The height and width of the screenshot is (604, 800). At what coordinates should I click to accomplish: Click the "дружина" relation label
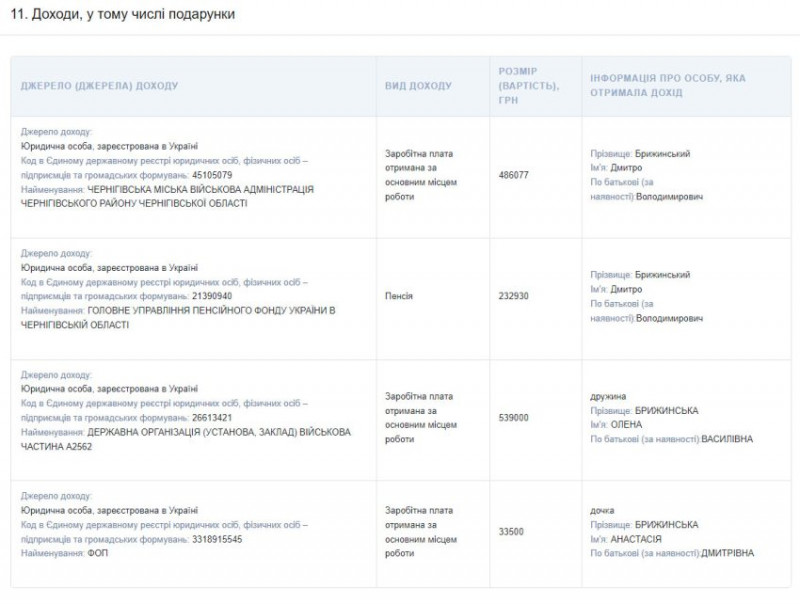(x=608, y=396)
